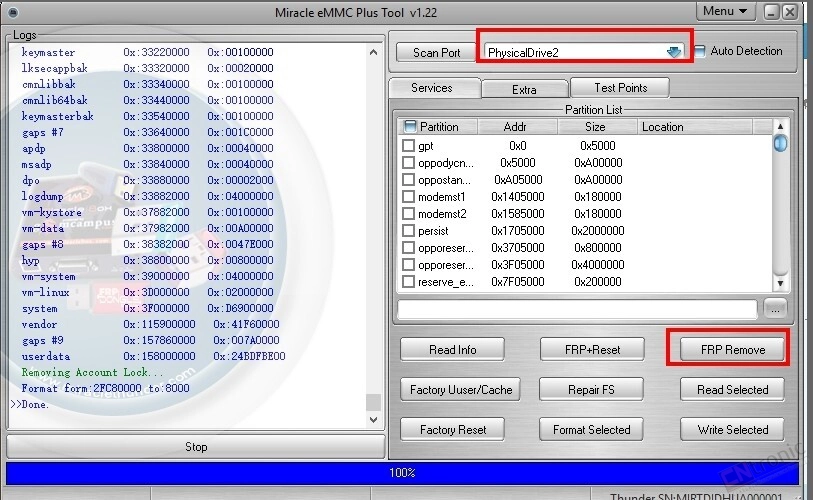Screen dimensions: 813x500
Task: Open the Menu dropdown in title bar
Action: coord(726,11)
